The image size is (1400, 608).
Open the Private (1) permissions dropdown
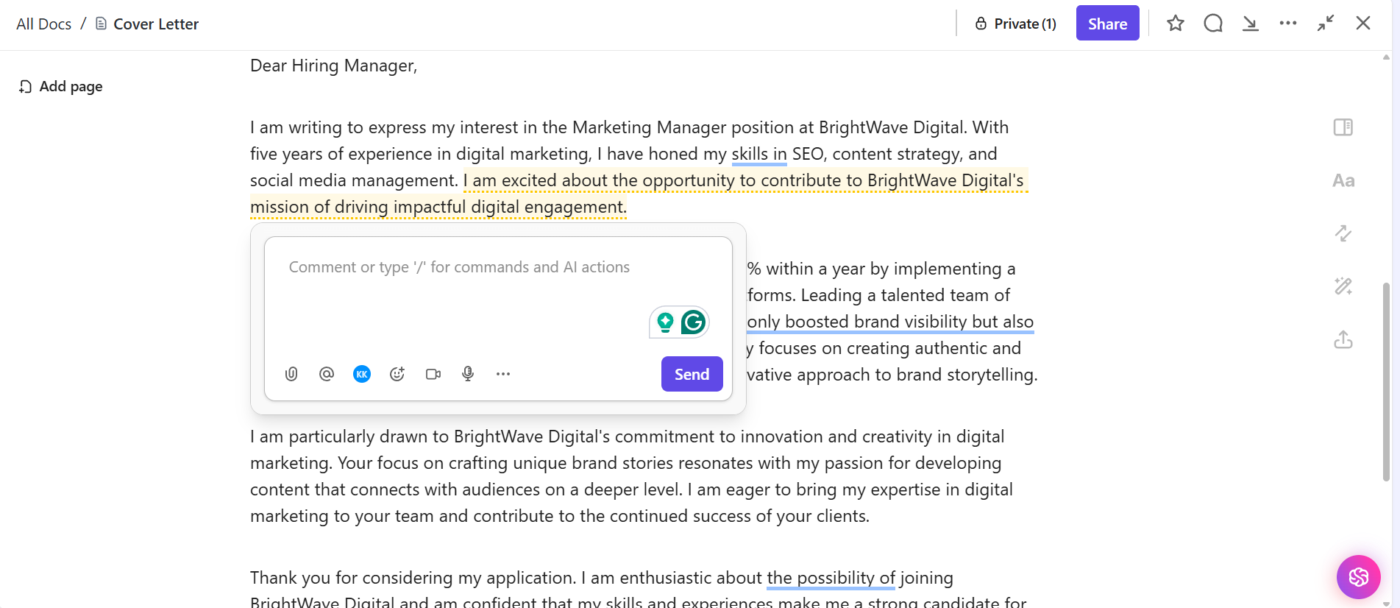[x=1015, y=24]
